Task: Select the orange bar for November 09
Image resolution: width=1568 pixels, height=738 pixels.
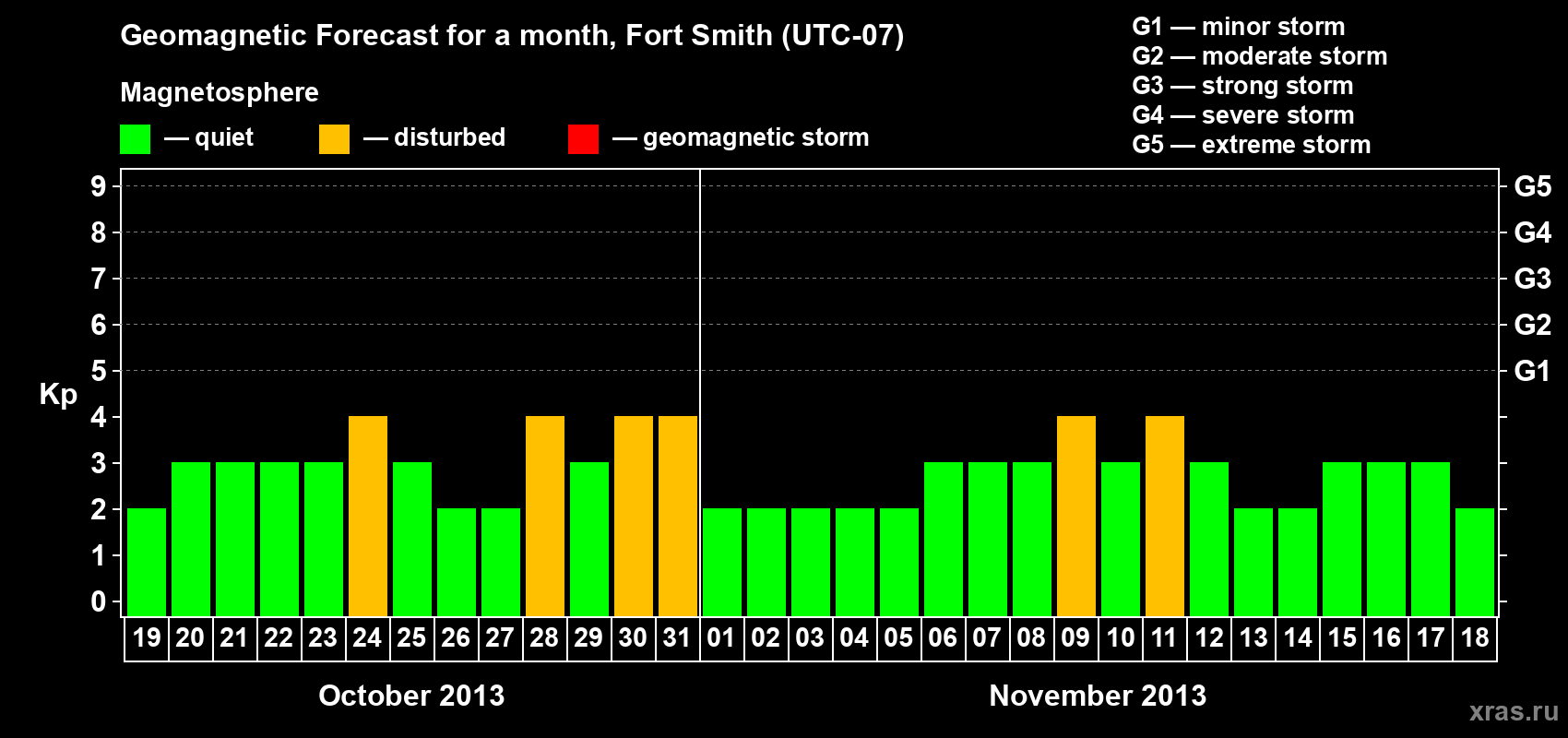Action: (1076, 516)
